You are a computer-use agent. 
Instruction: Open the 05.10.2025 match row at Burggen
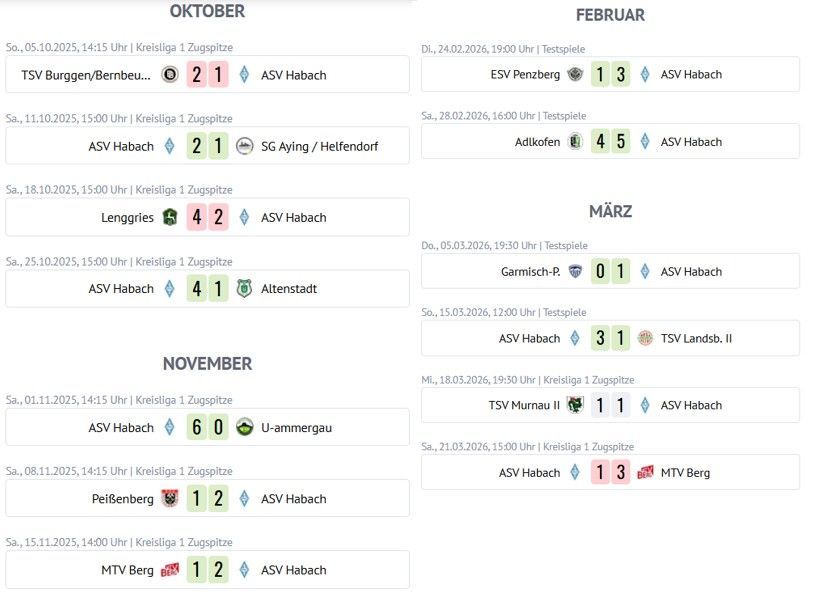pos(207,75)
